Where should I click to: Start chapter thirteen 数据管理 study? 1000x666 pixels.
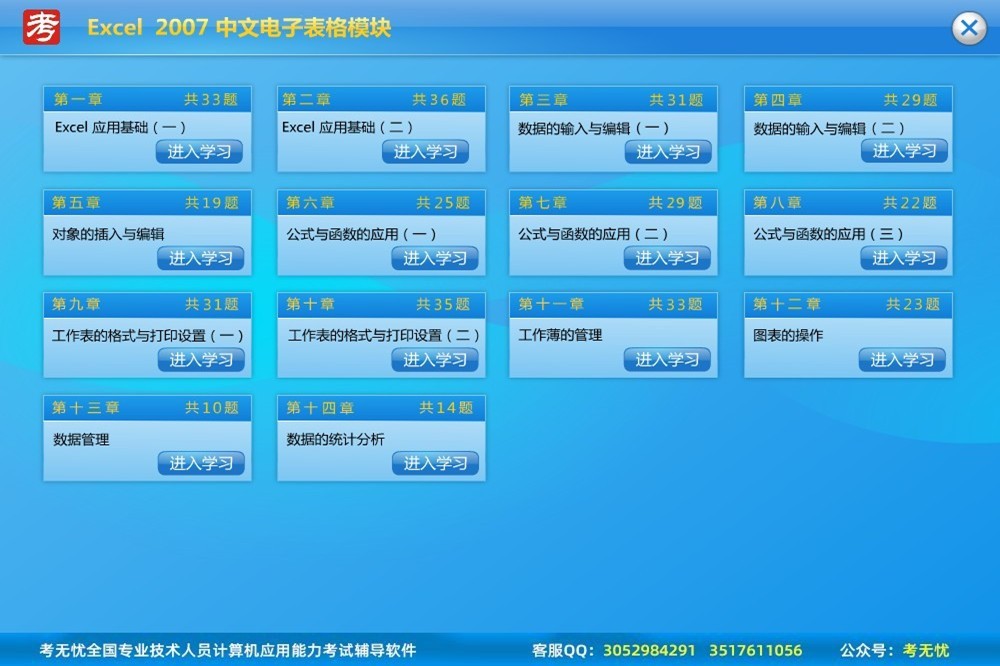click(x=201, y=463)
